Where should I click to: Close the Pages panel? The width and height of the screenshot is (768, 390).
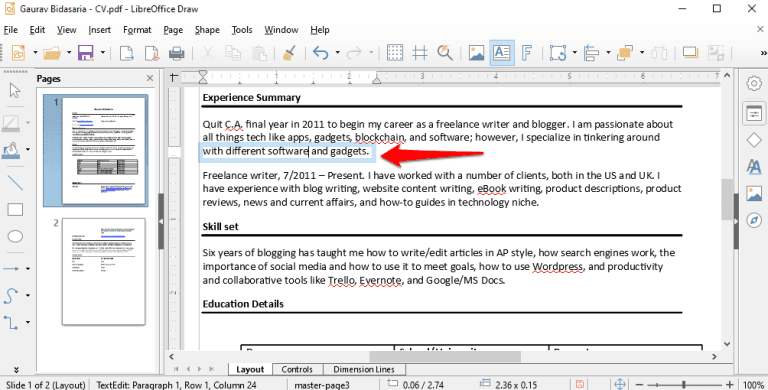coord(150,78)
